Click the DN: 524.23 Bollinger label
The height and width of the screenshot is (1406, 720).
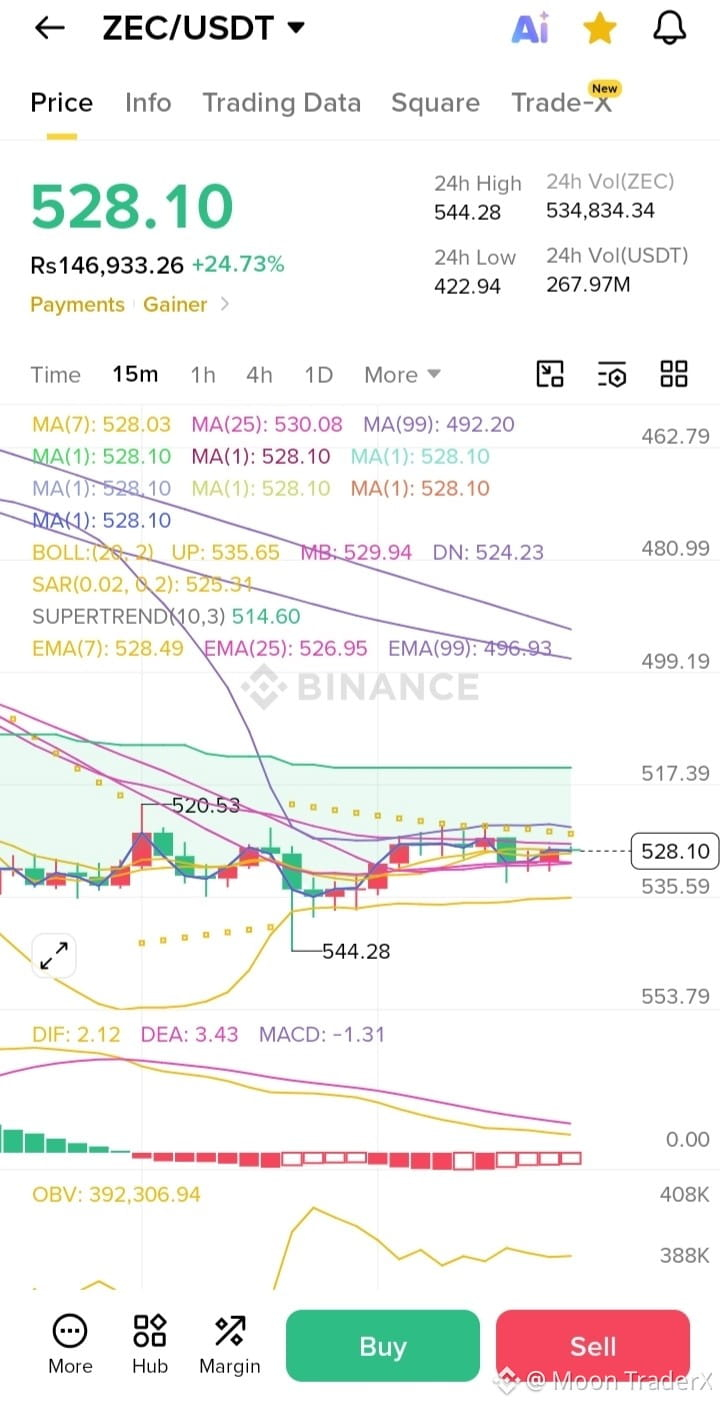tap(488, 552)
